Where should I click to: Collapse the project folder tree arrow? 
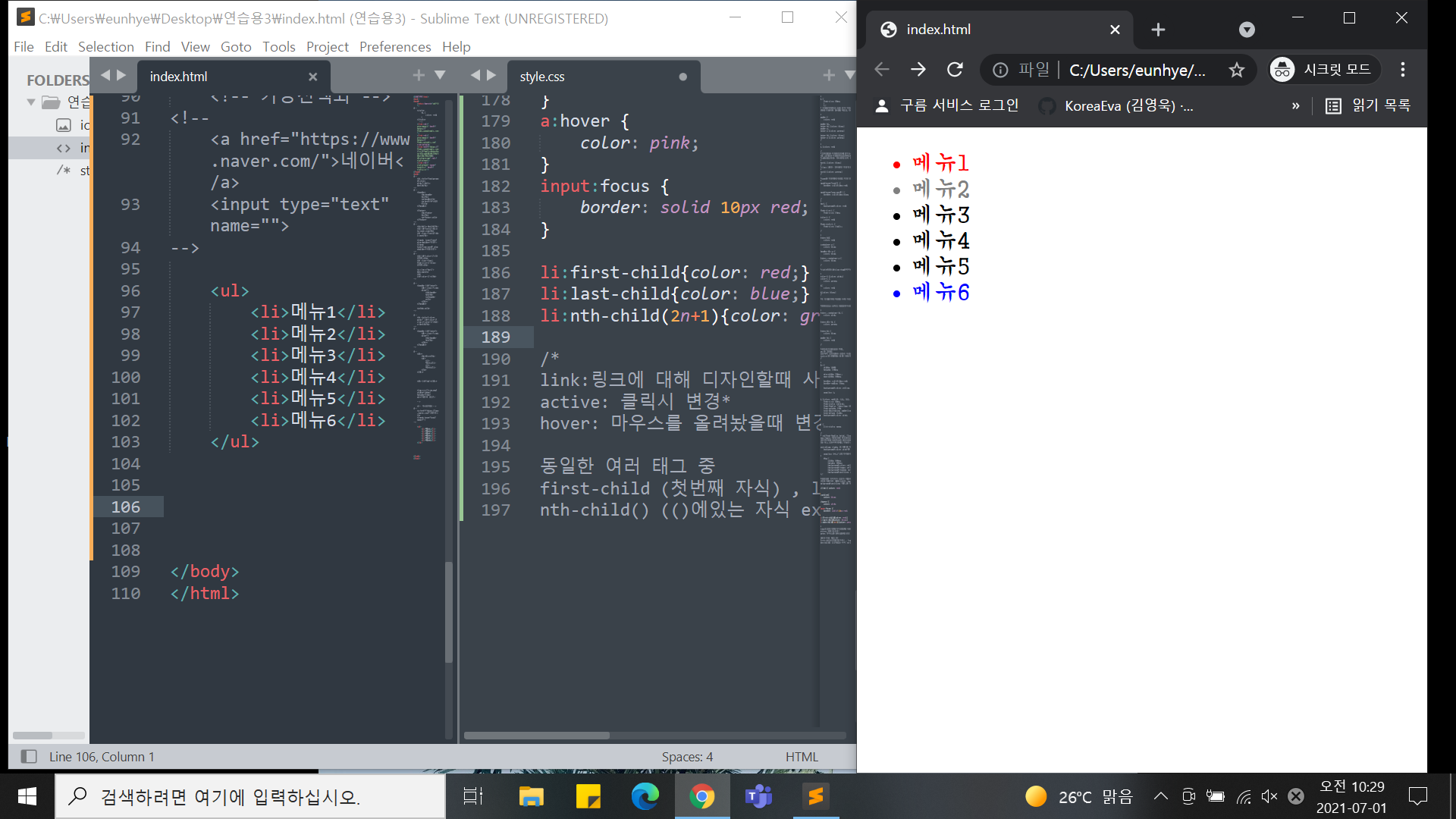(x=31, y=102)
